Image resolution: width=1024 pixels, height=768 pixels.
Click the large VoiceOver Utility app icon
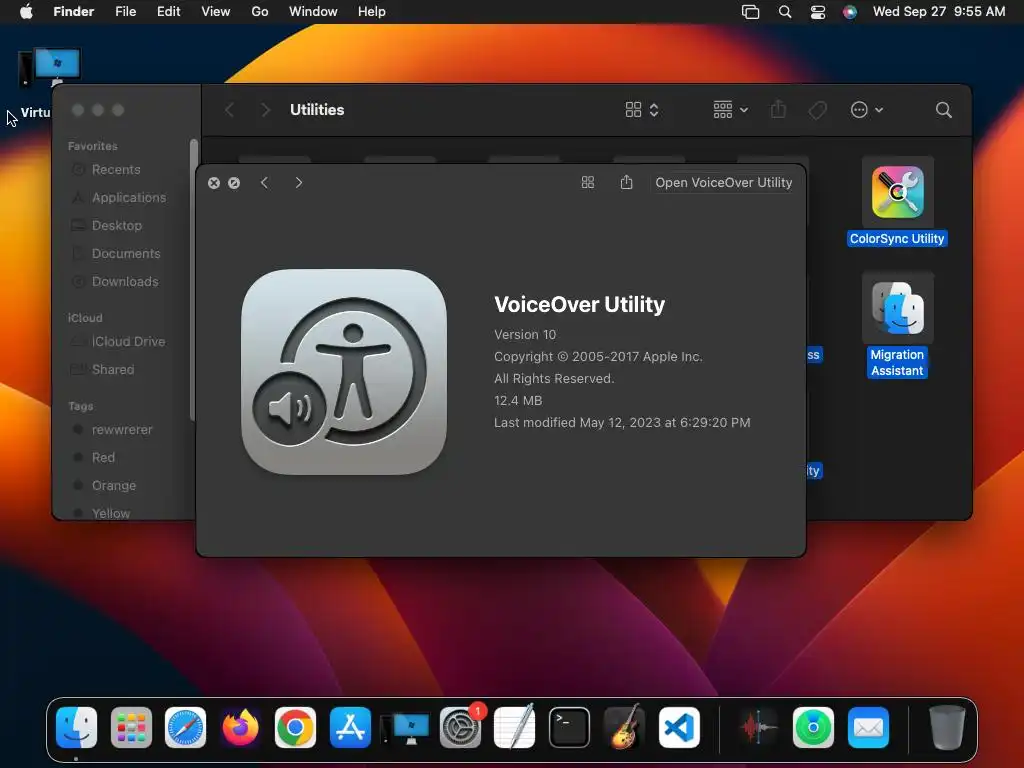click(344, 372)
